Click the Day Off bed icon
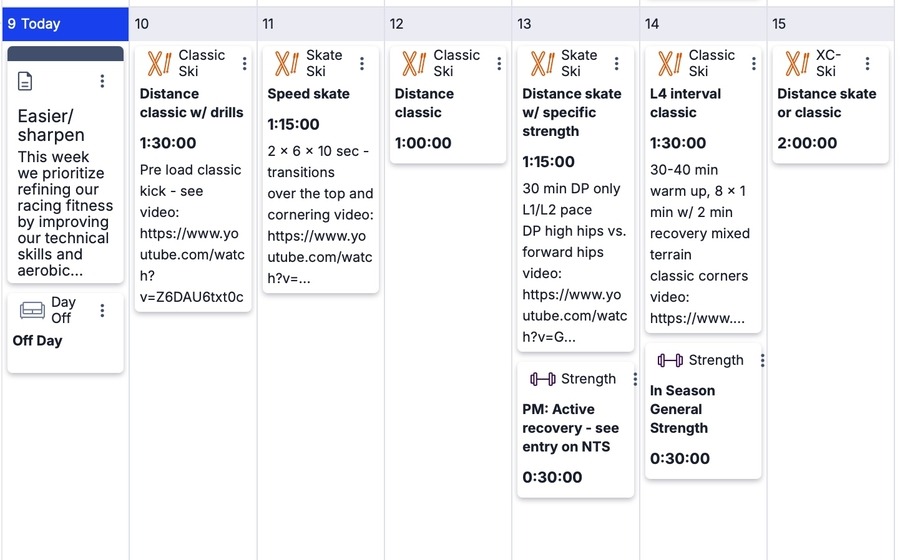This screenshot has height=560, width=900. click(32, 310)
